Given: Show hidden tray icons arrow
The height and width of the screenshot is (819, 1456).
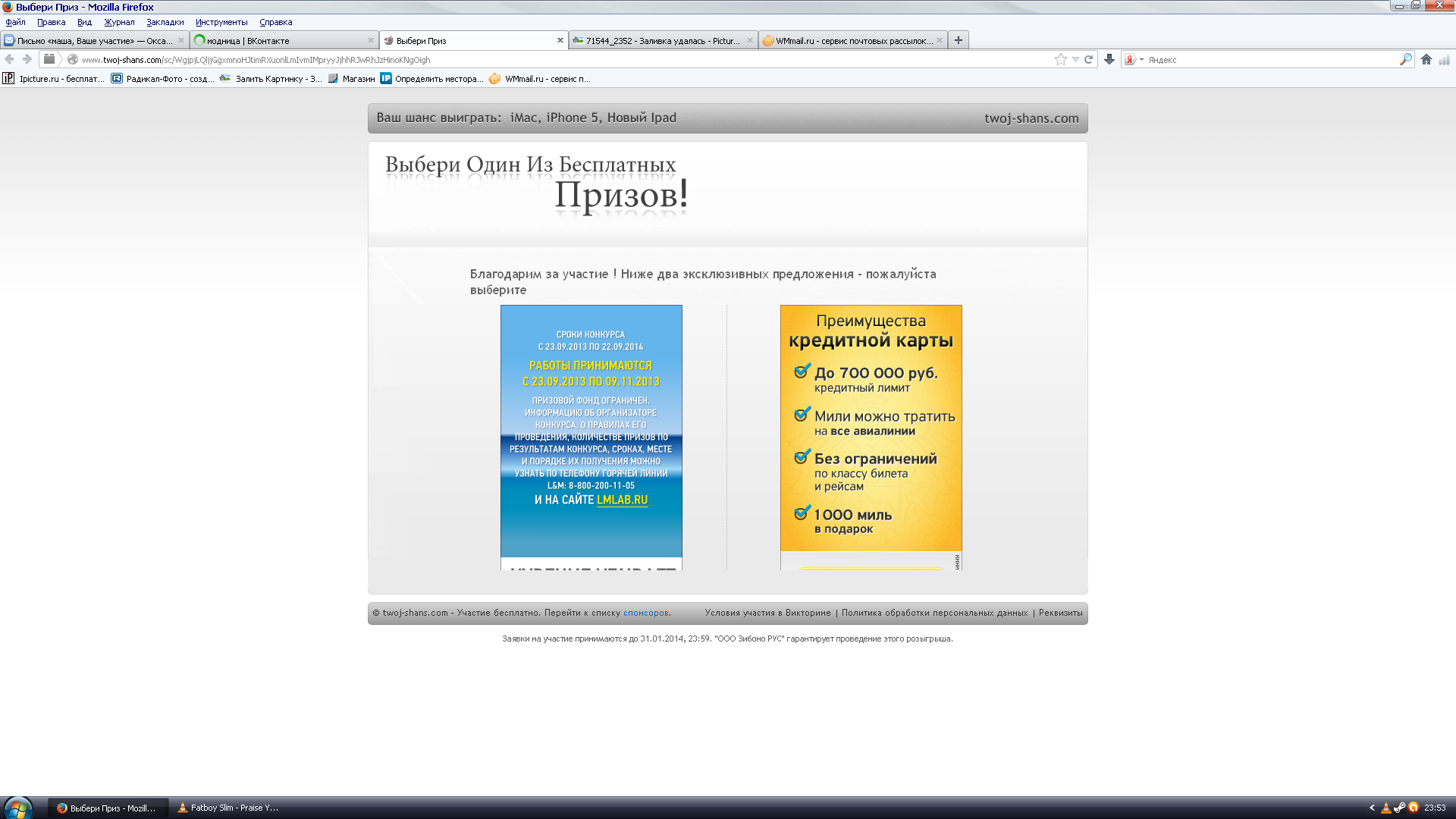Looking at the screenshot, I should pos(1372,808).
